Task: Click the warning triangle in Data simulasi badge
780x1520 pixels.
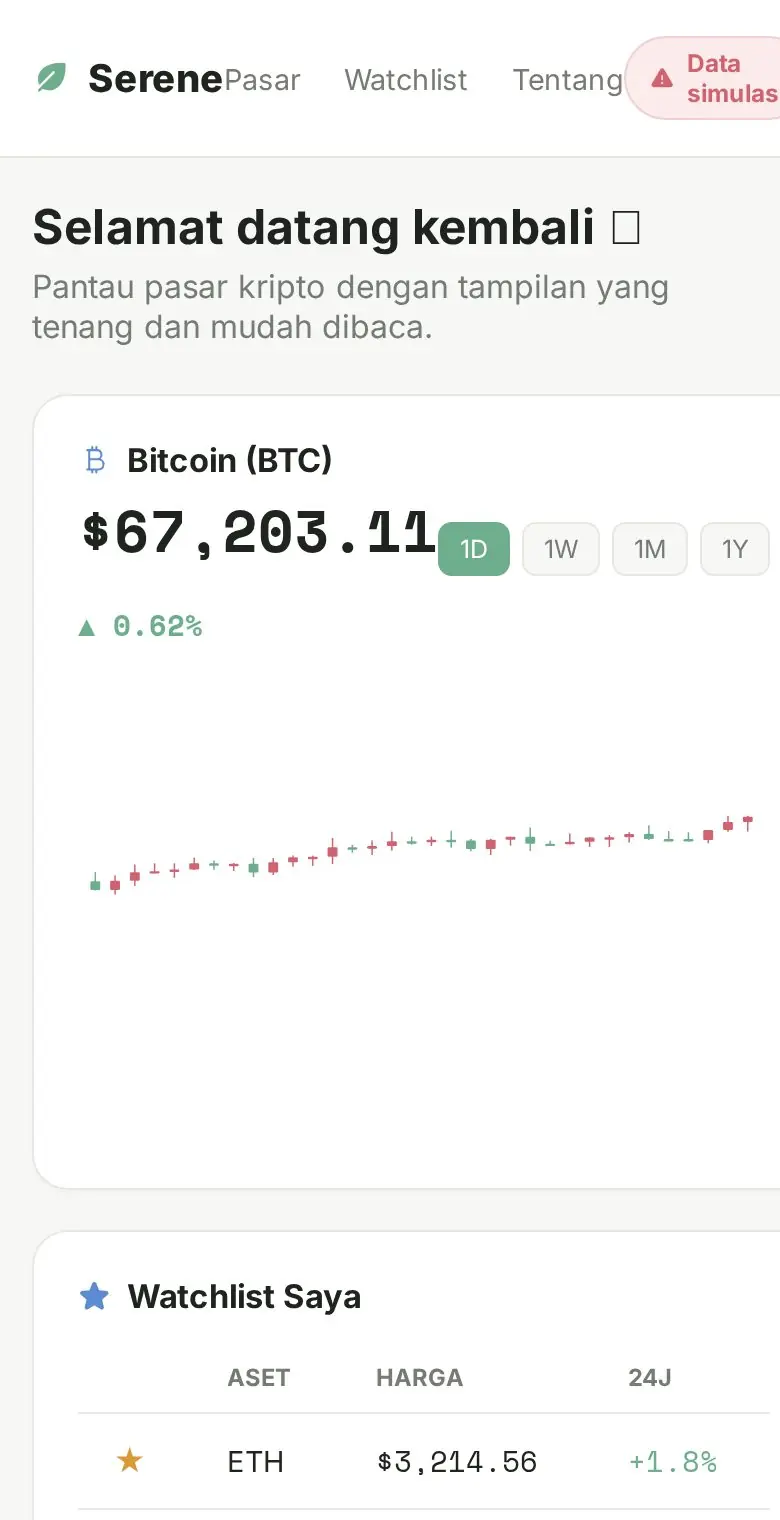Action: tap(662, 78)
